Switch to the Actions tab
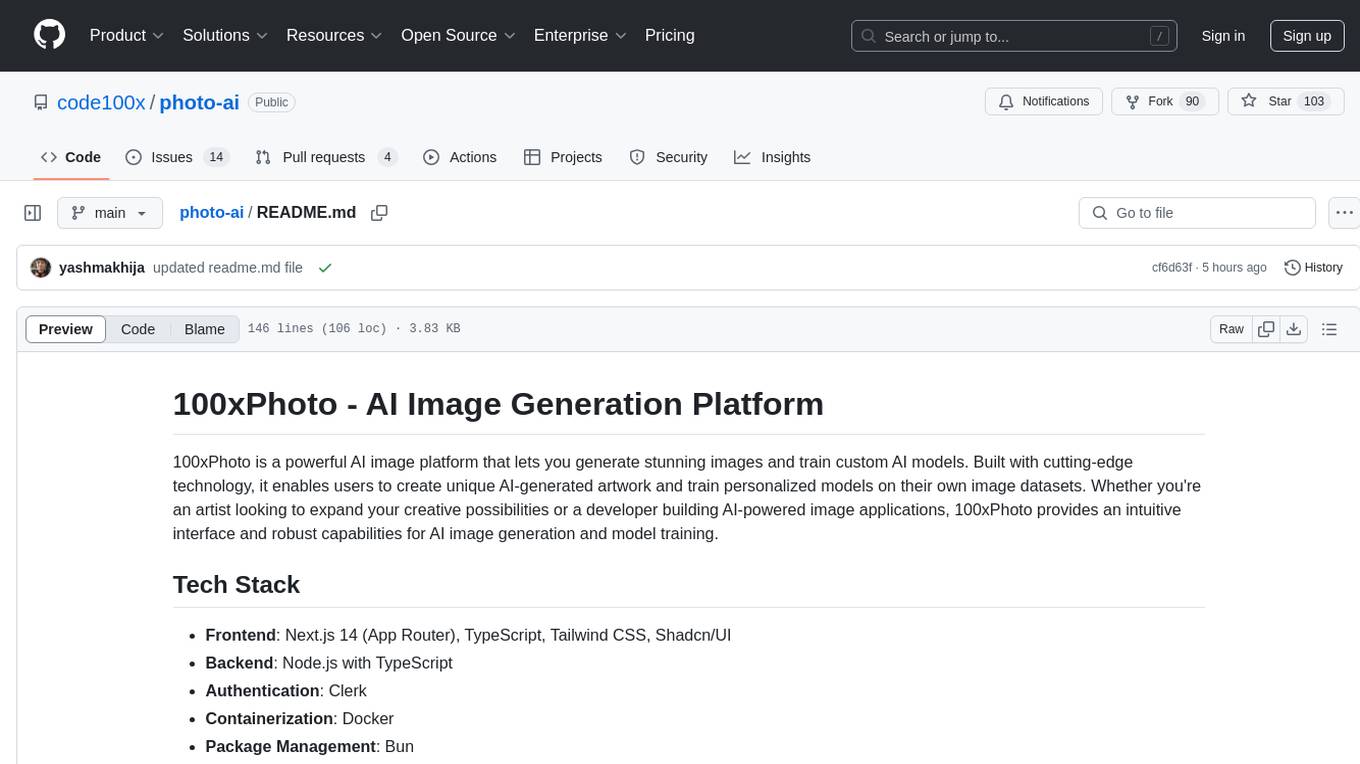 tap(460, 157)
